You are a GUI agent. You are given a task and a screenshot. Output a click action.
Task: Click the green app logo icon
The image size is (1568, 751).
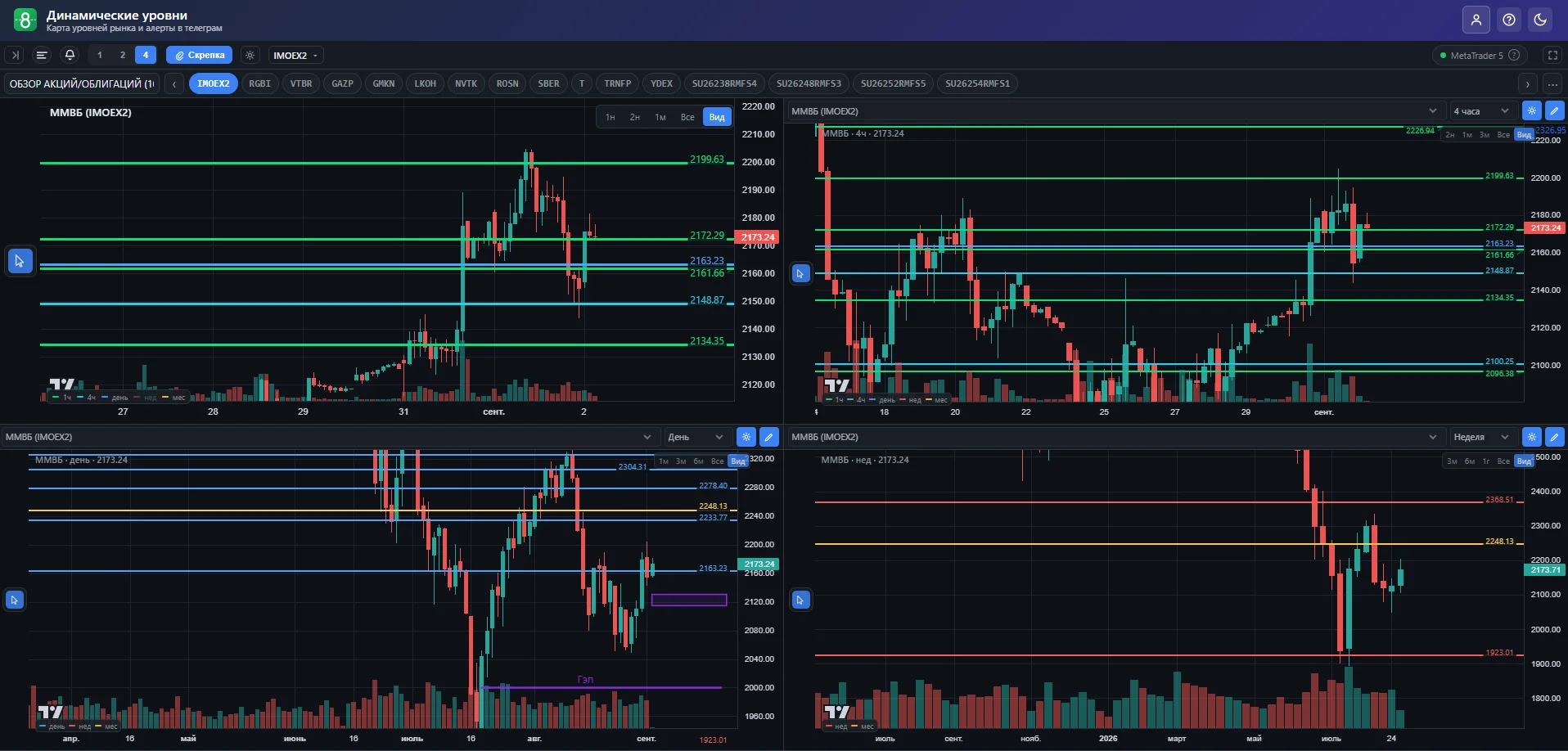coord(25,20)
